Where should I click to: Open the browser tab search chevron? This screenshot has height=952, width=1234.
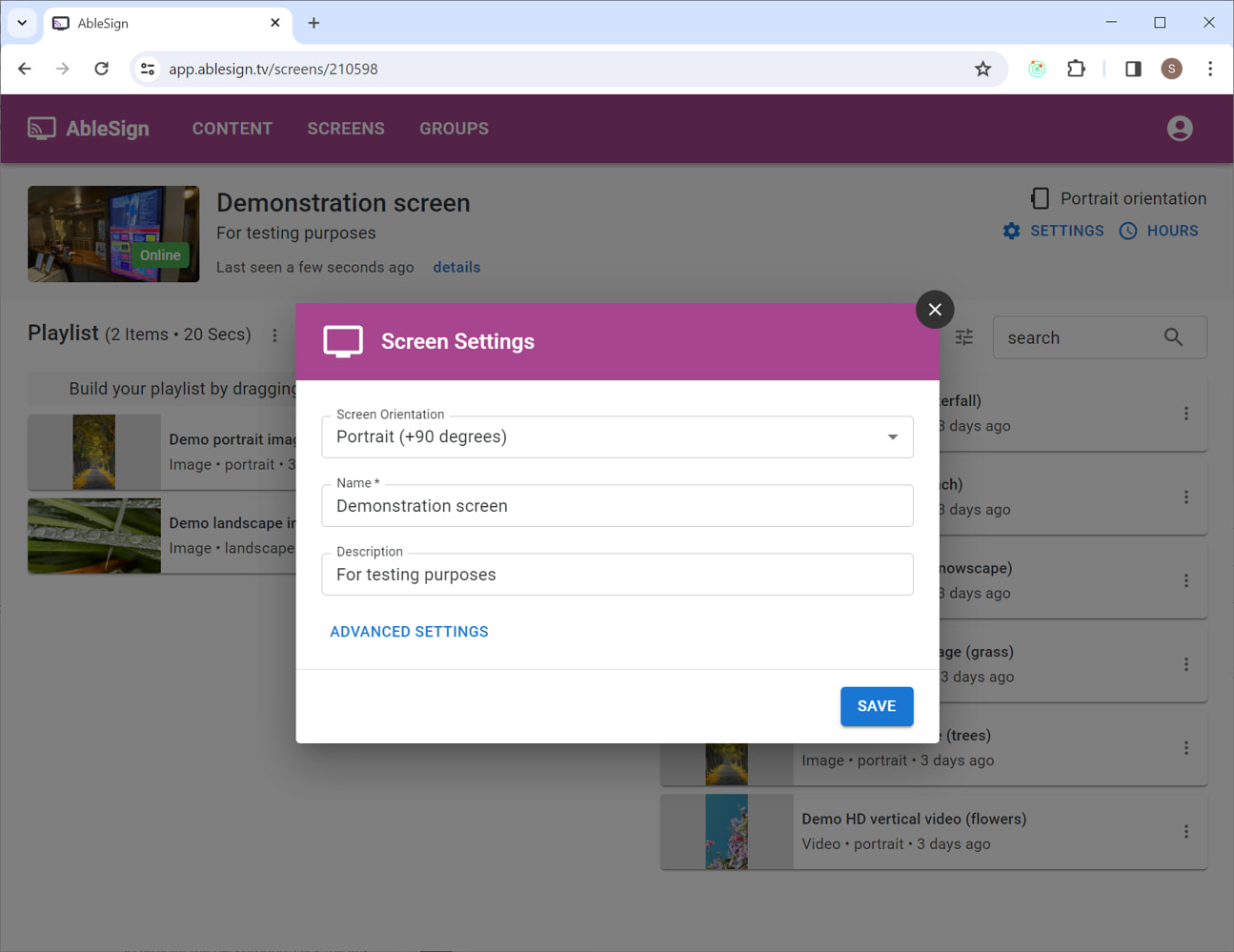(21, 22)
